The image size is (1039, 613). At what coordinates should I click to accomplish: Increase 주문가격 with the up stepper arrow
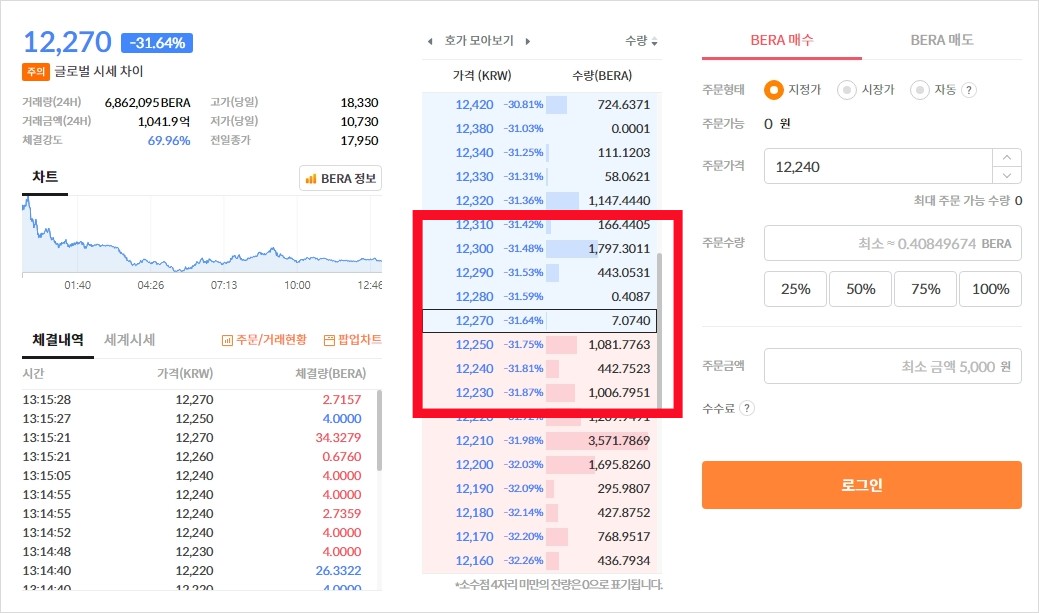(x=1007, y=158)
